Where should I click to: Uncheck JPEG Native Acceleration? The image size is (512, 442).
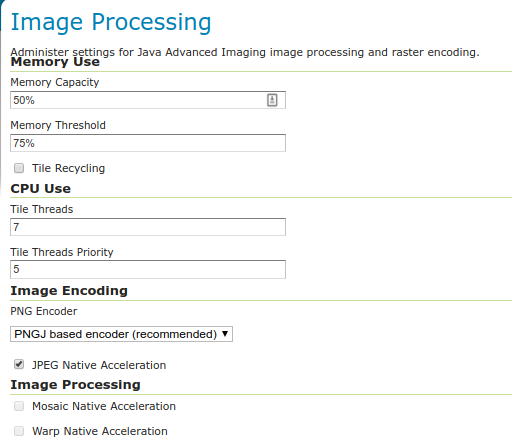[x=19, y=364]
